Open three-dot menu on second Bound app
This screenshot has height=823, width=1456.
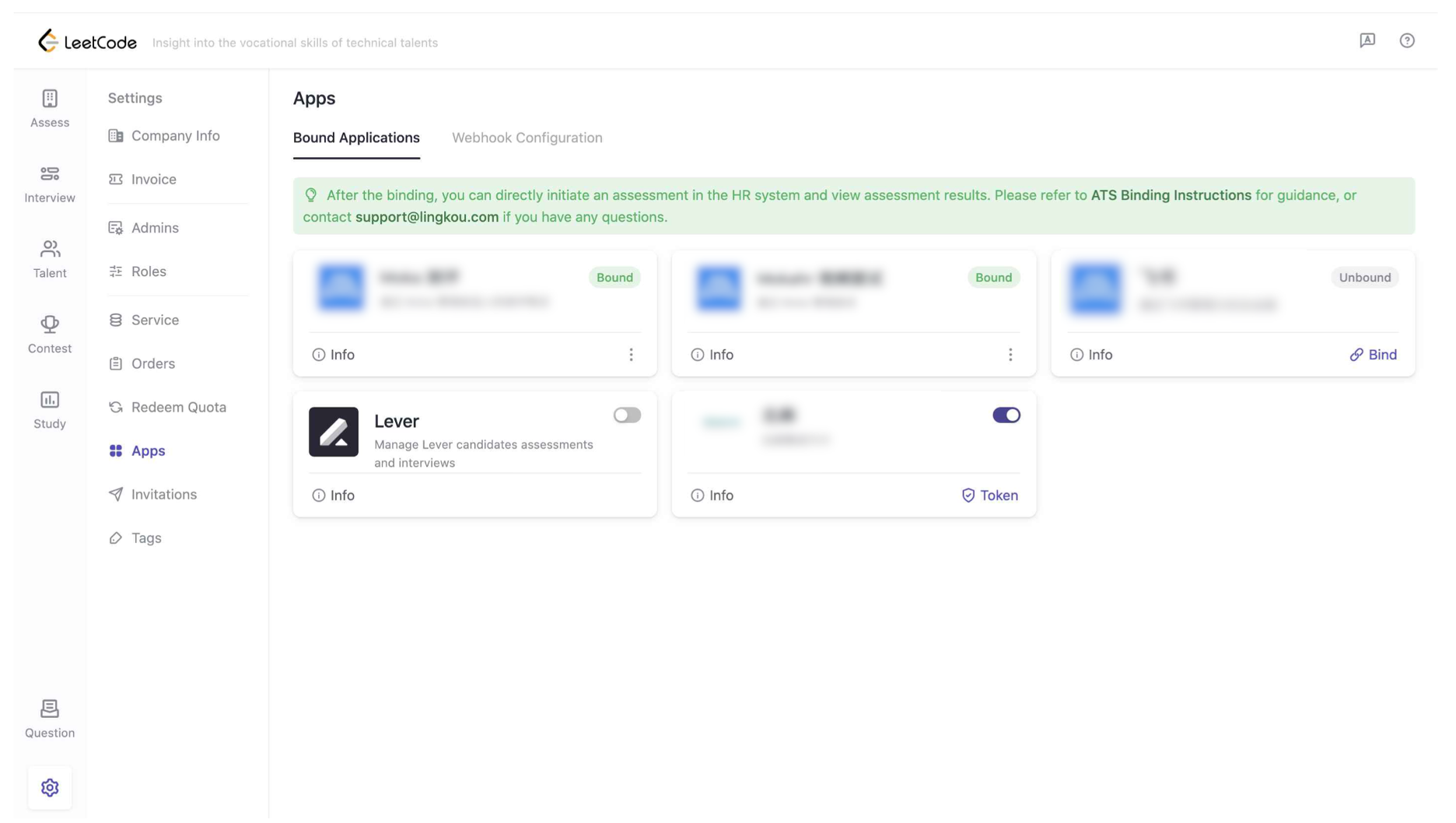[1011, 355]
